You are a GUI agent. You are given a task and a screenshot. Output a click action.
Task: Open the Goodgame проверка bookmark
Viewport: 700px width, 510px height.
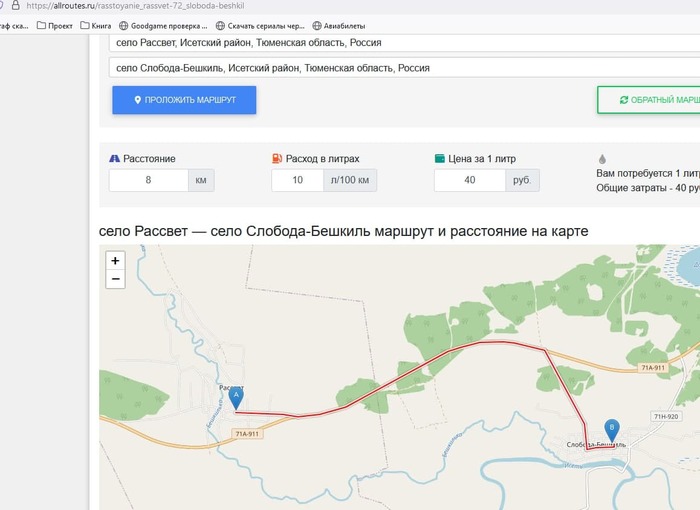pyautogui.click(x=163, y=26)
